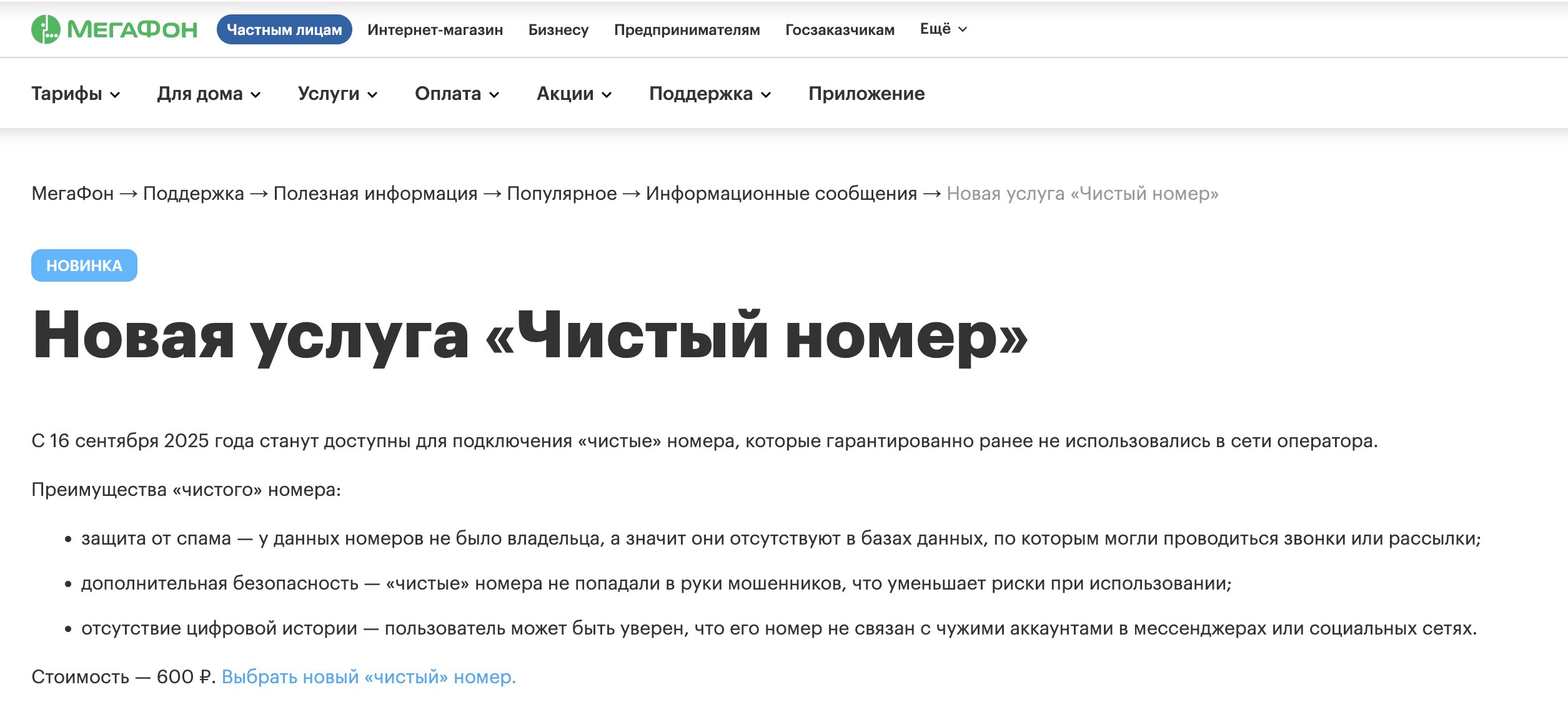Click the bullet about дополнительная безопасность
The height and width of the screenshot is (717, 1568).
(656, 583)
